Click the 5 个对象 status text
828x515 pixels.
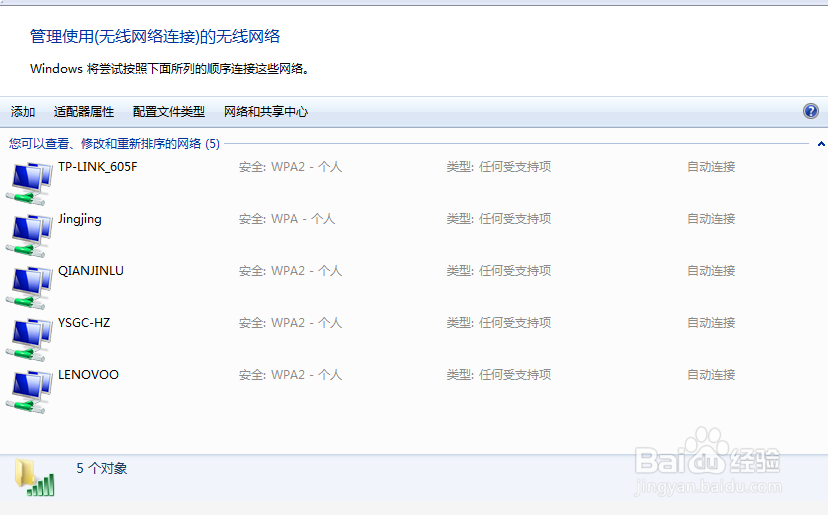click(x=102, y=469)
